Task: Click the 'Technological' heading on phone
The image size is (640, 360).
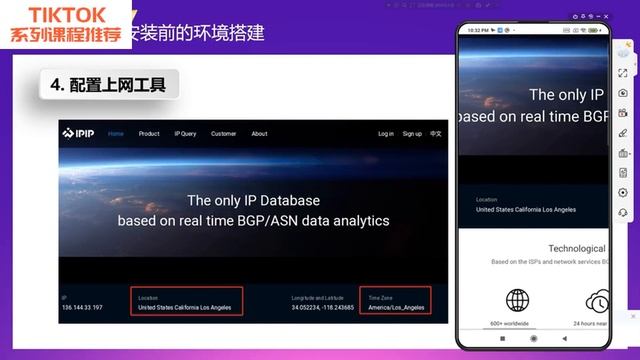Action: tap(577, 248)
